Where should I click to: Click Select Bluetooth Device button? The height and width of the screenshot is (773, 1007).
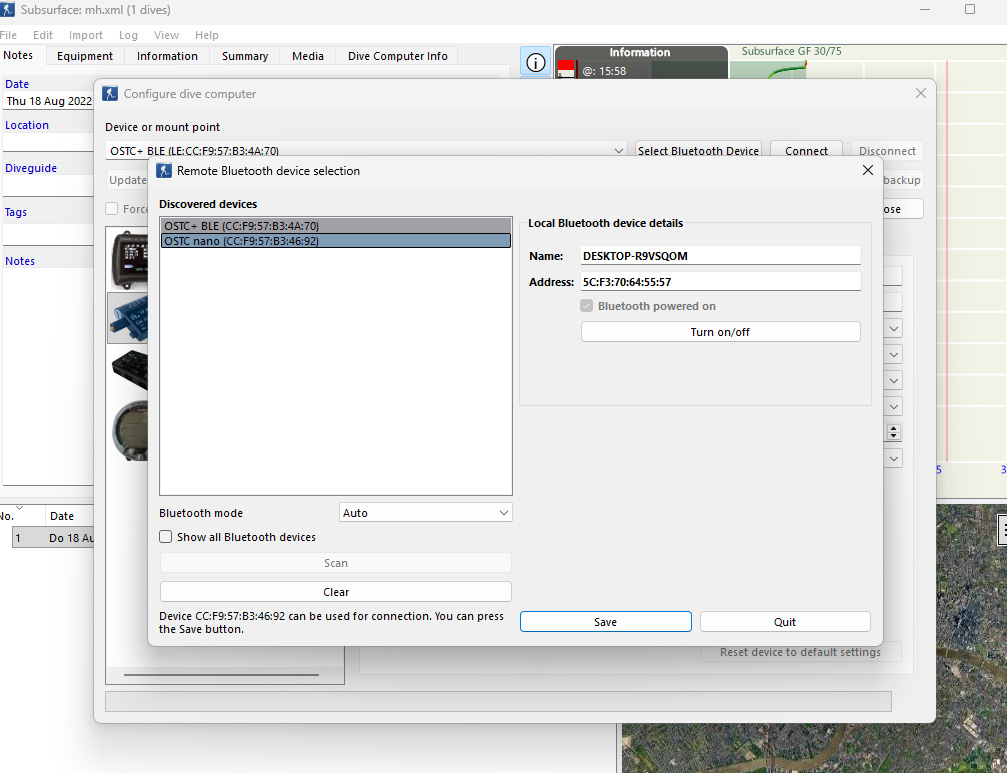pos(698,150)
